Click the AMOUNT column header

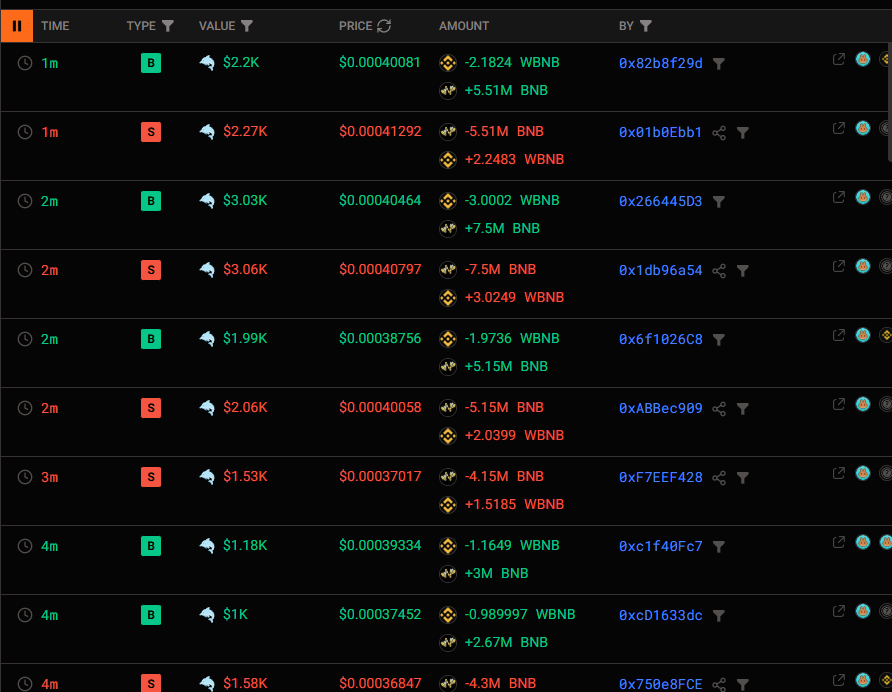point(464,26)
